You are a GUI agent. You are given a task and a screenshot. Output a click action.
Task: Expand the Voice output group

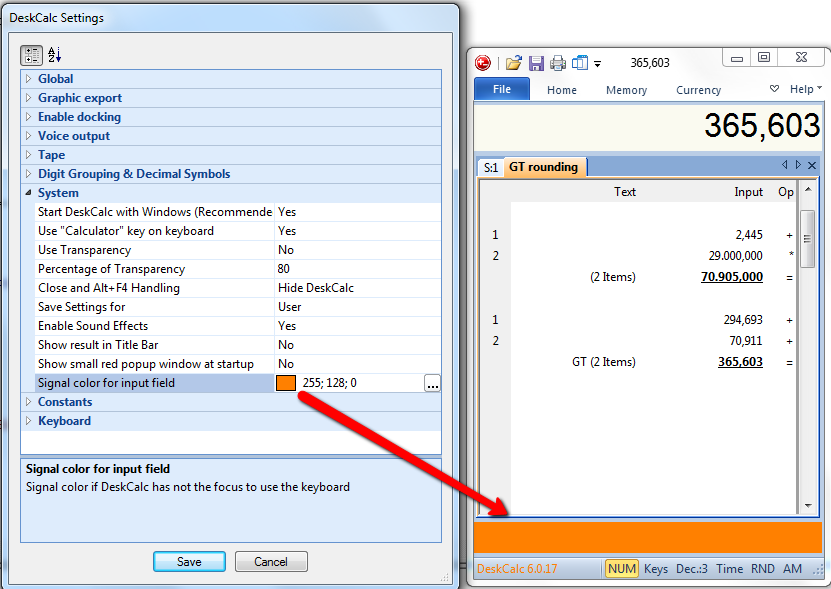pyautogui.click(x=29, y=136)
